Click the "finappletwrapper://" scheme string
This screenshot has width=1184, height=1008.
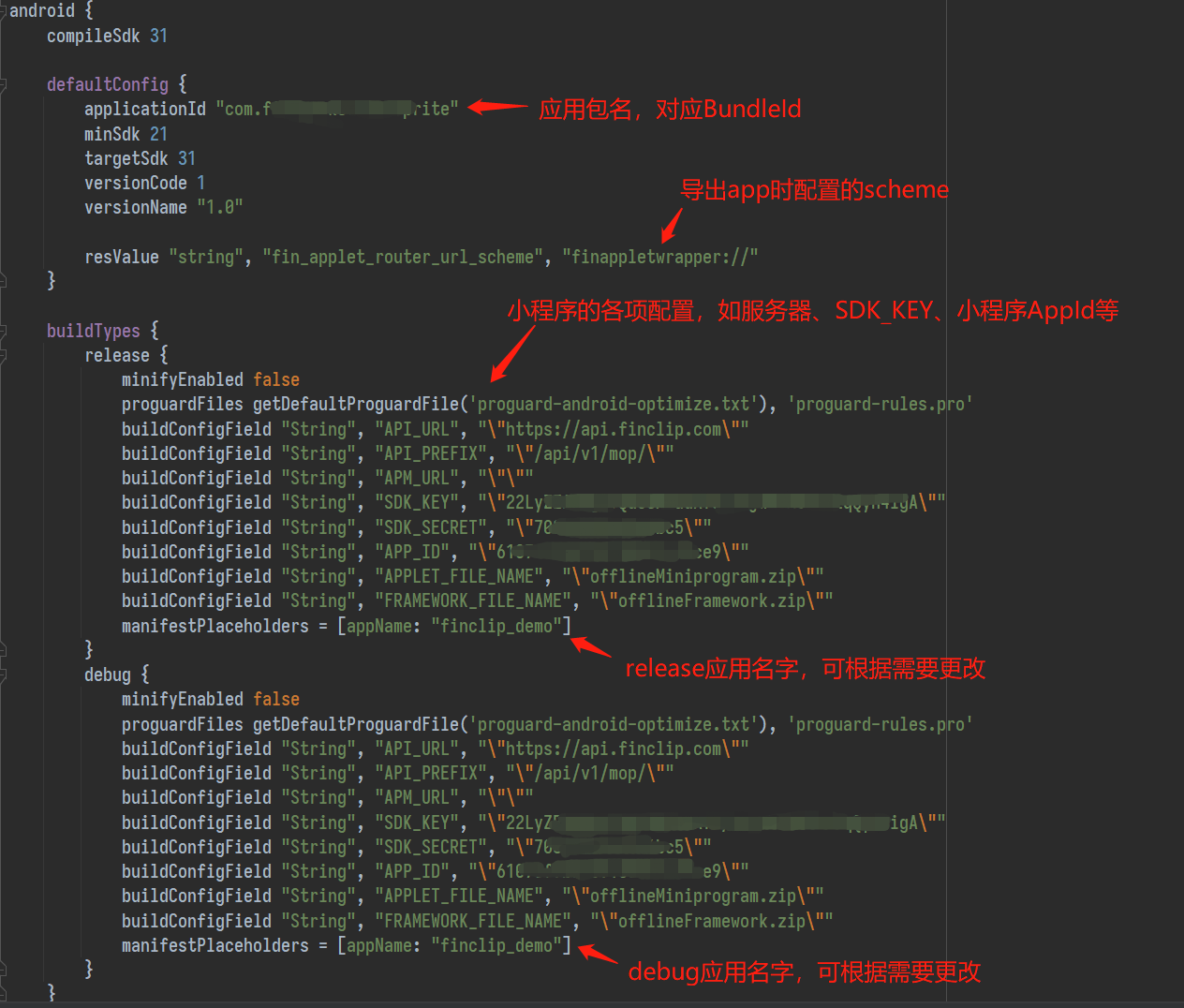(659, 257)
